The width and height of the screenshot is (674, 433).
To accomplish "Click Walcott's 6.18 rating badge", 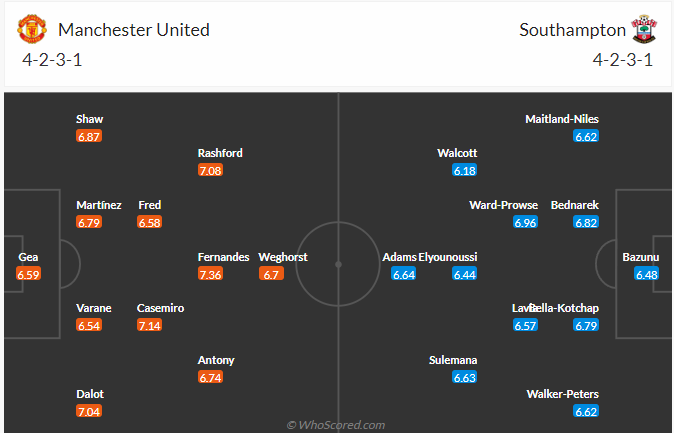I will pyautogui.click(x=465, y=171).
